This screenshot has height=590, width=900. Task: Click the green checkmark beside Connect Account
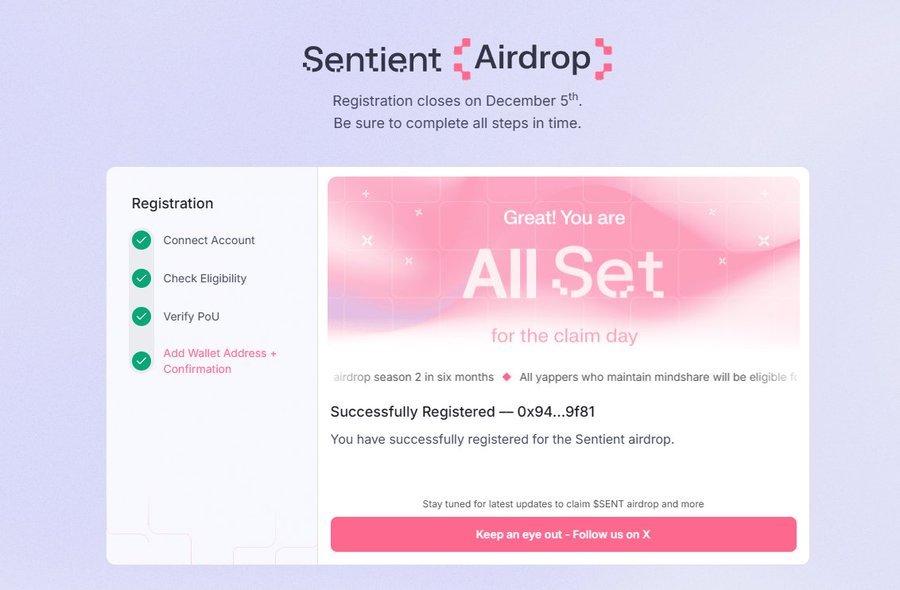tap(142, 240)
